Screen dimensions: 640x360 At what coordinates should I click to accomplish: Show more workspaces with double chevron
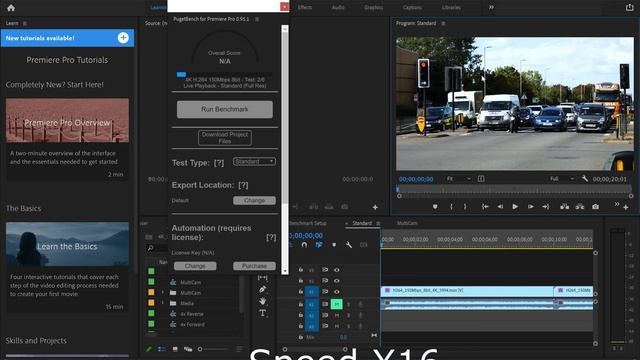tap(491, 7)
